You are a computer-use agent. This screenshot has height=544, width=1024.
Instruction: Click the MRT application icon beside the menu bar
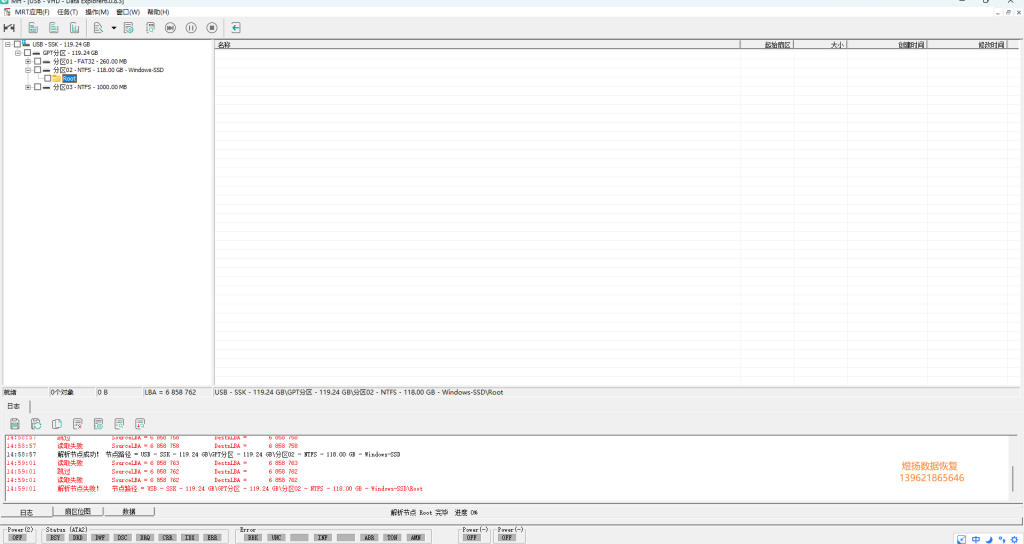coord(7,12)
